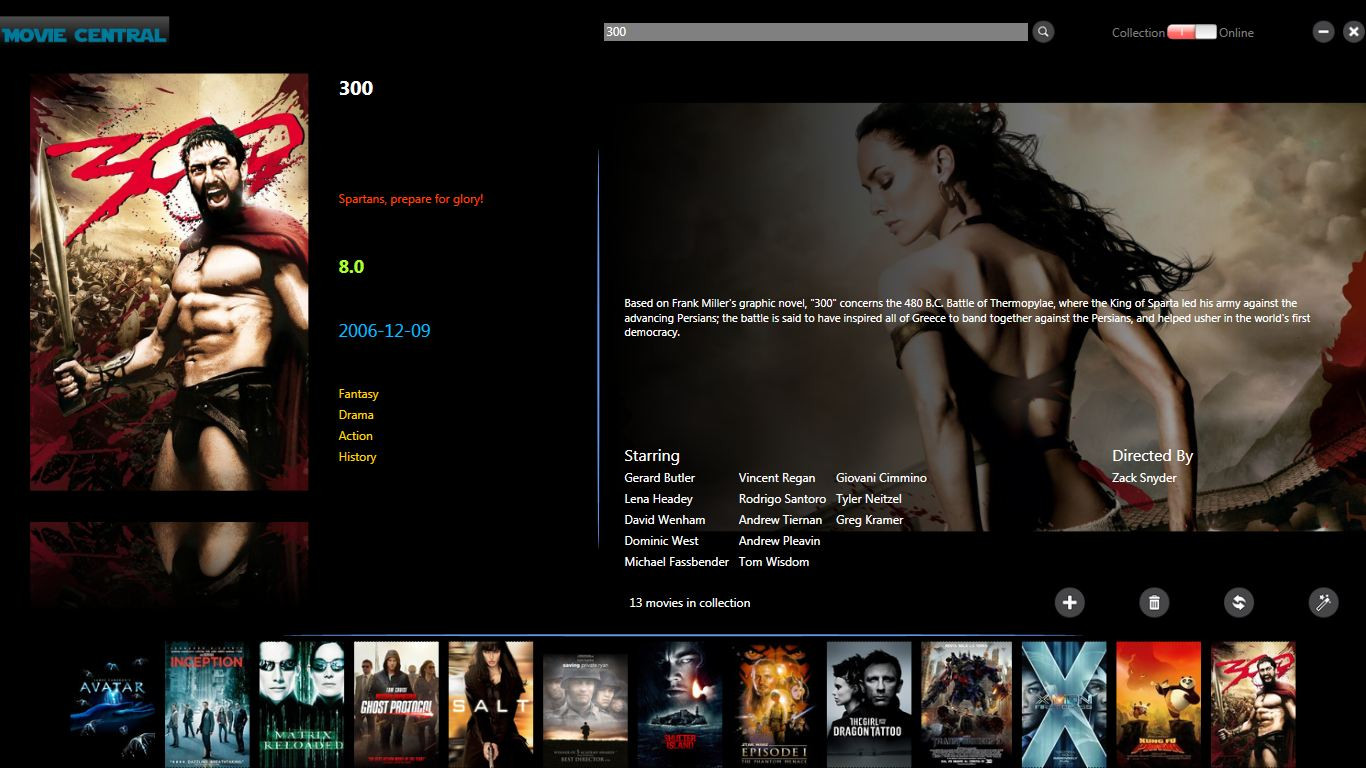Click director name Zack Snyder
This screenshot has width=1366, height=768.
1144,478
